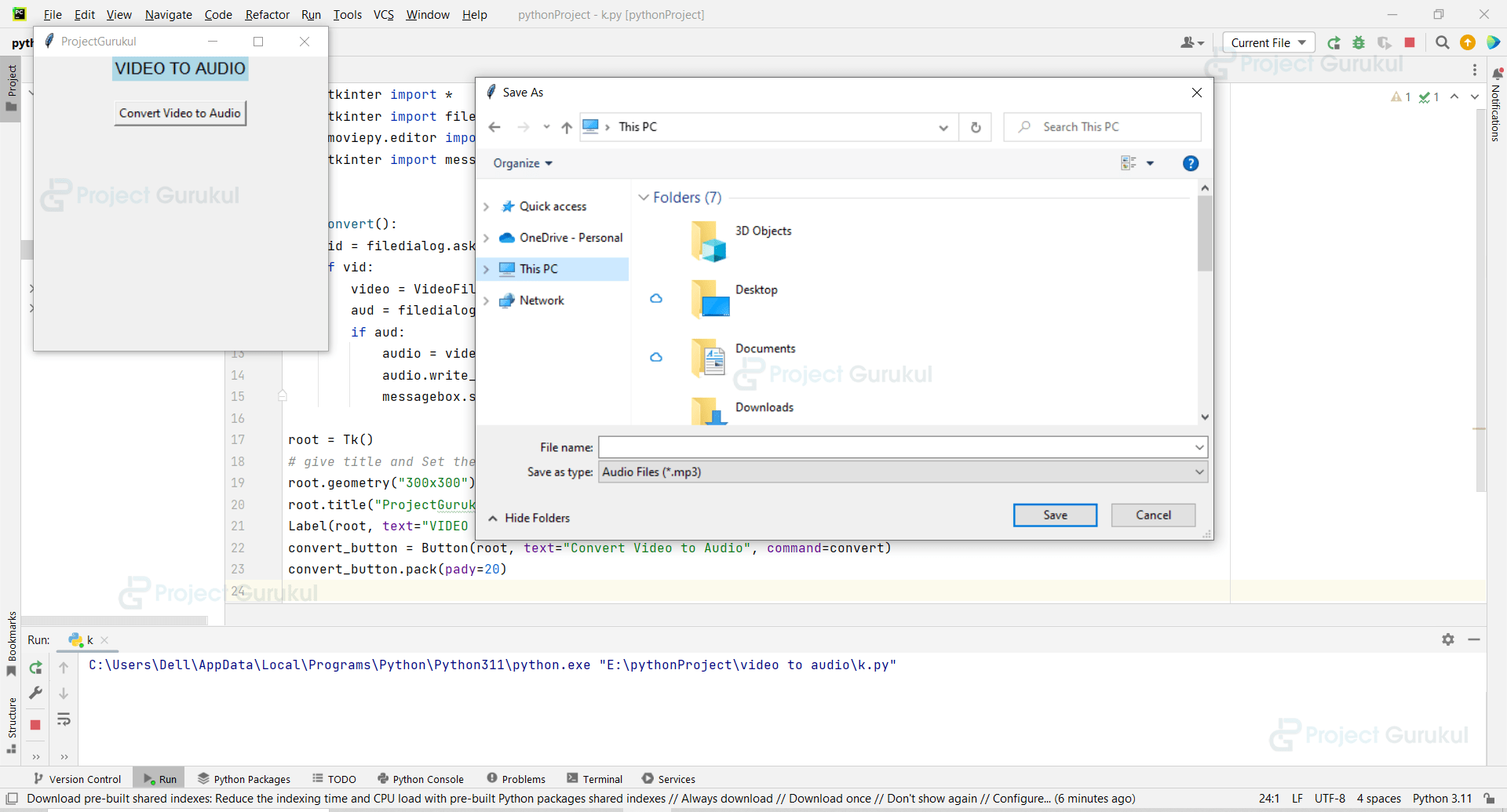Open the Current File run configuration dropdown
The height and width of the screenshot is (812, 1507).
(x=1268, y=42)
